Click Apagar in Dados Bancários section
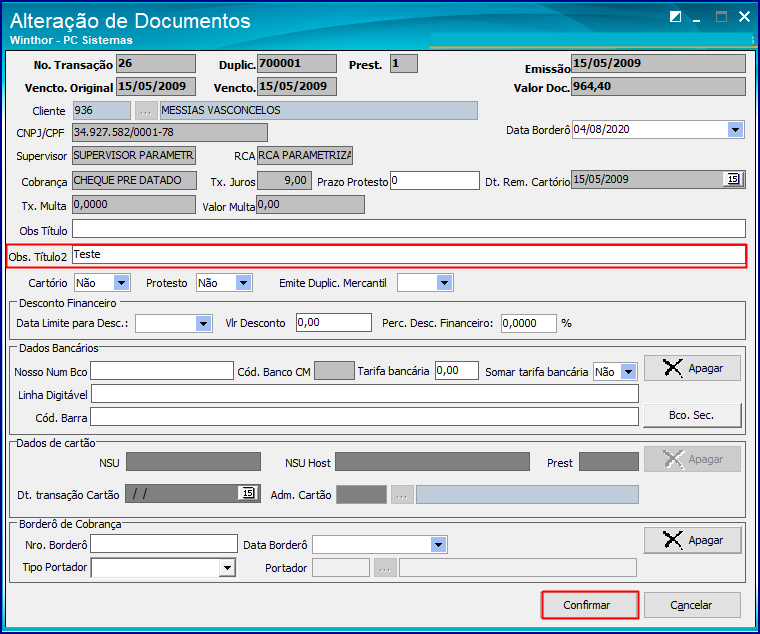This screenshot has height=634, width=760. [x=692, y=368]
